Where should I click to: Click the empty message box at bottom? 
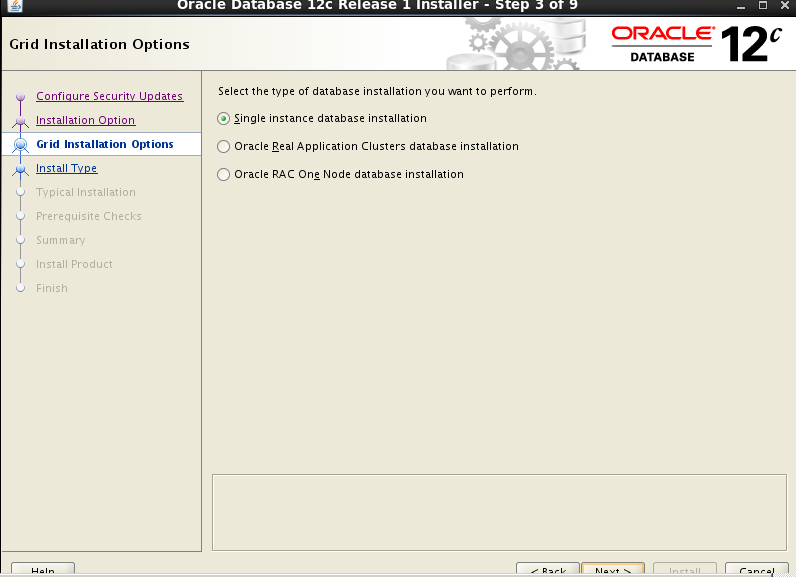coord(500,513)
